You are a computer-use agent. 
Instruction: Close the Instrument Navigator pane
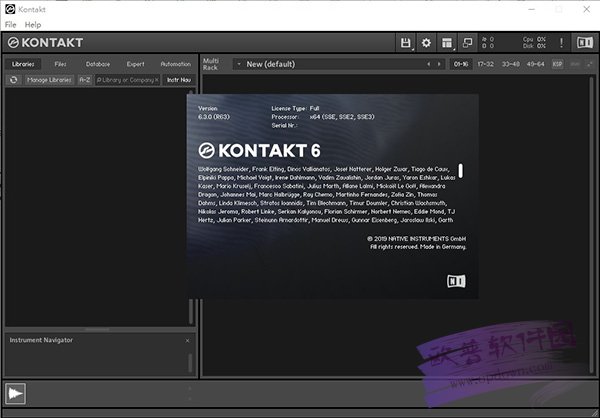(188, 340)
